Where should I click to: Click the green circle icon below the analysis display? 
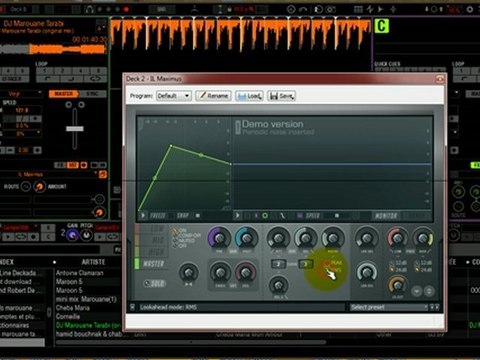[265, 216]
